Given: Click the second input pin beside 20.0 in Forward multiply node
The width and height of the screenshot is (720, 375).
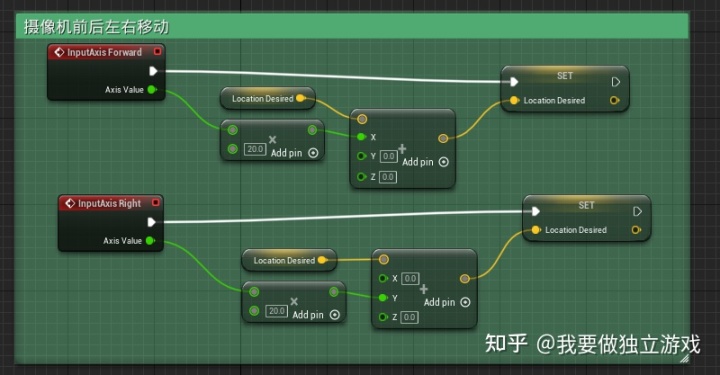Looking at the screenshot, I should 233,149.
